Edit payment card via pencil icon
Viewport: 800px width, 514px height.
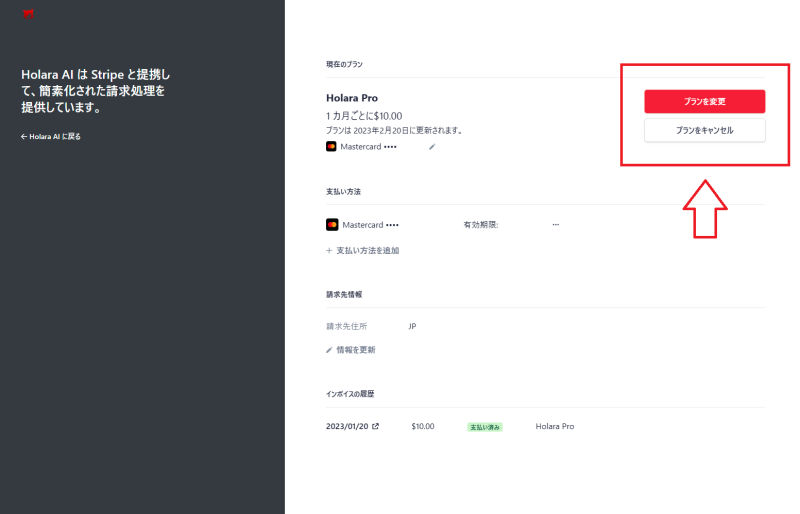[432, 147]
